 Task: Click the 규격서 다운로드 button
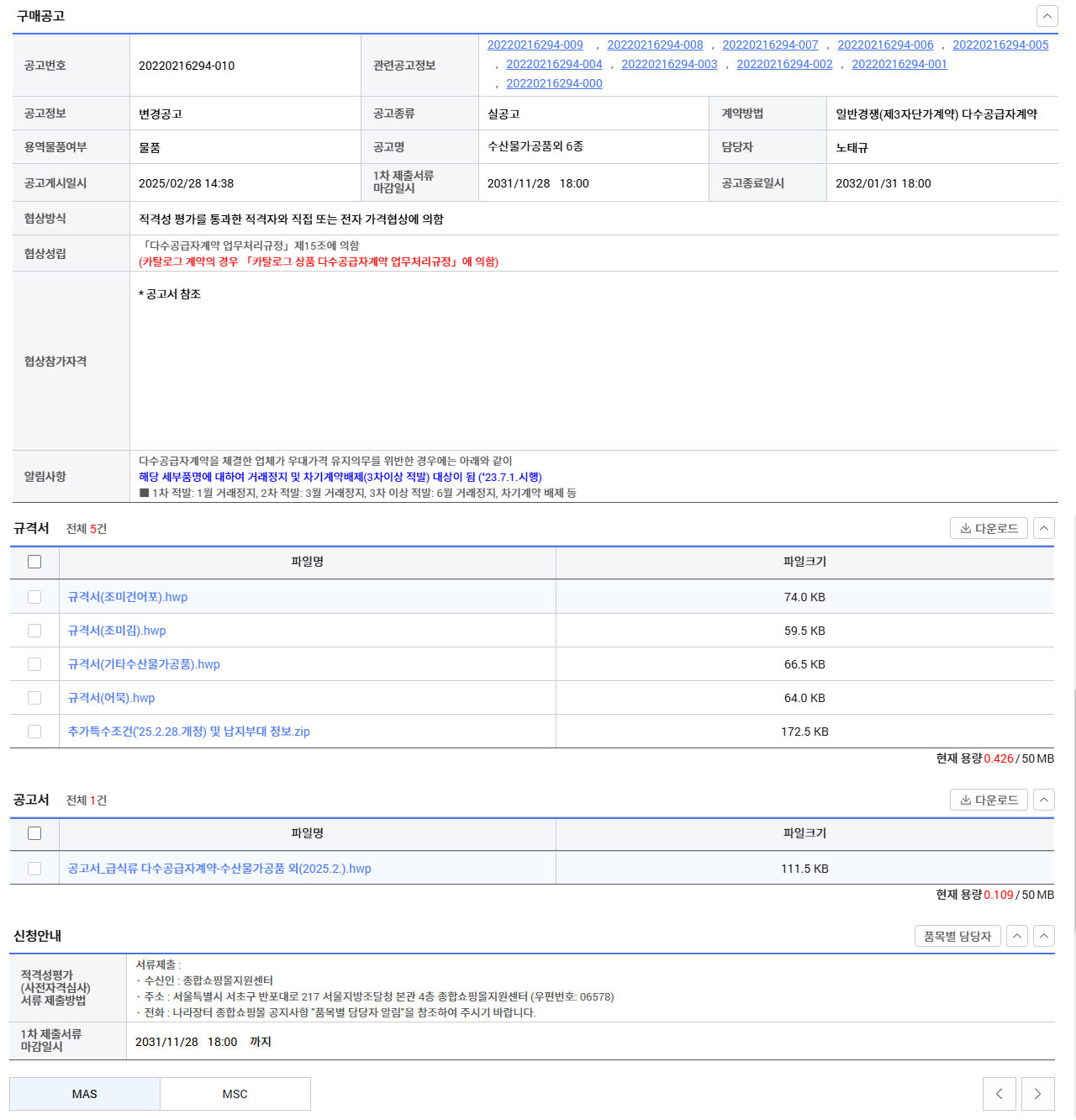coord(989,528)
